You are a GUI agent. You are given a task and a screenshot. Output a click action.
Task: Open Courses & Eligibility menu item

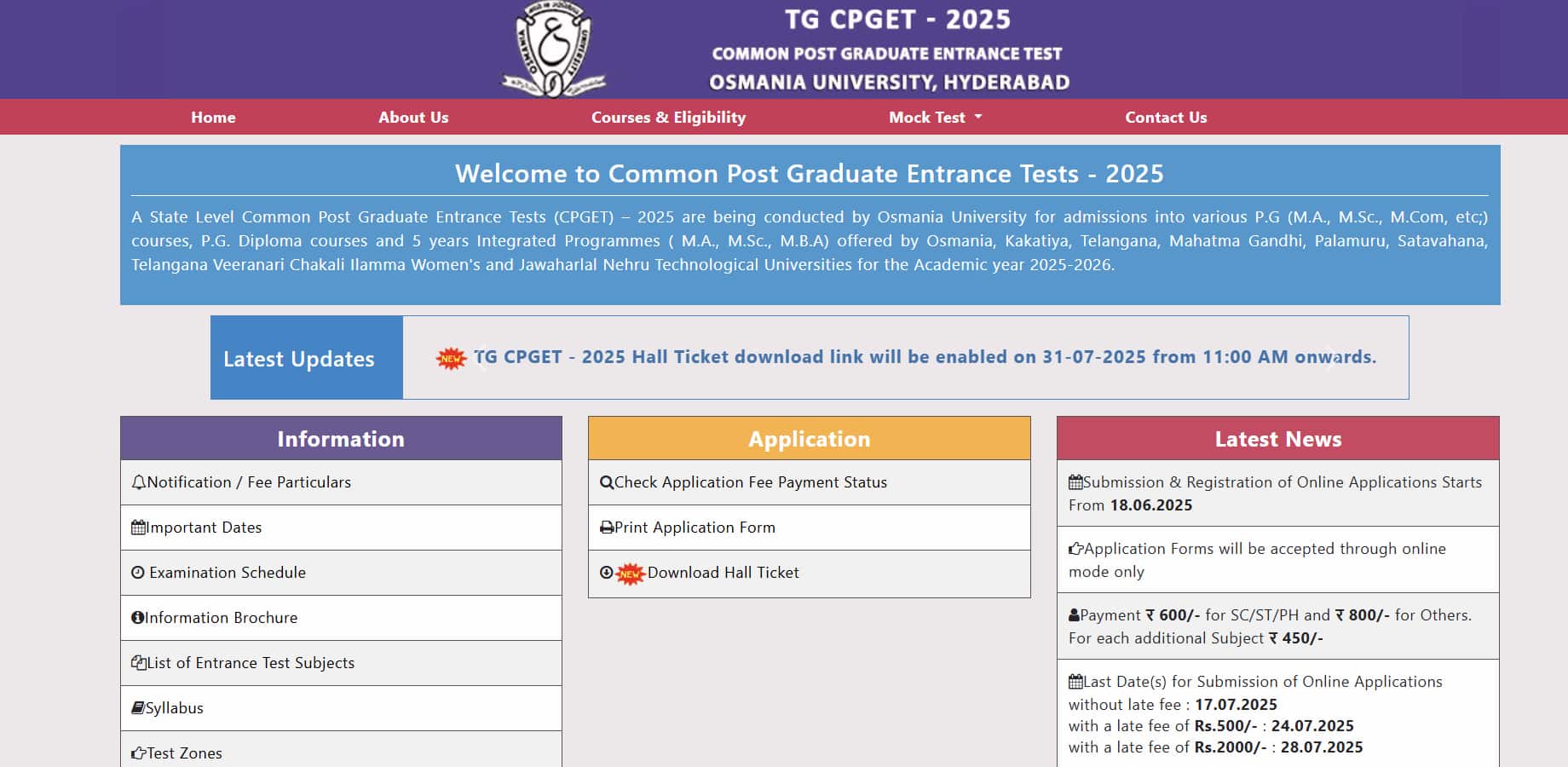[x=669, y=118]
